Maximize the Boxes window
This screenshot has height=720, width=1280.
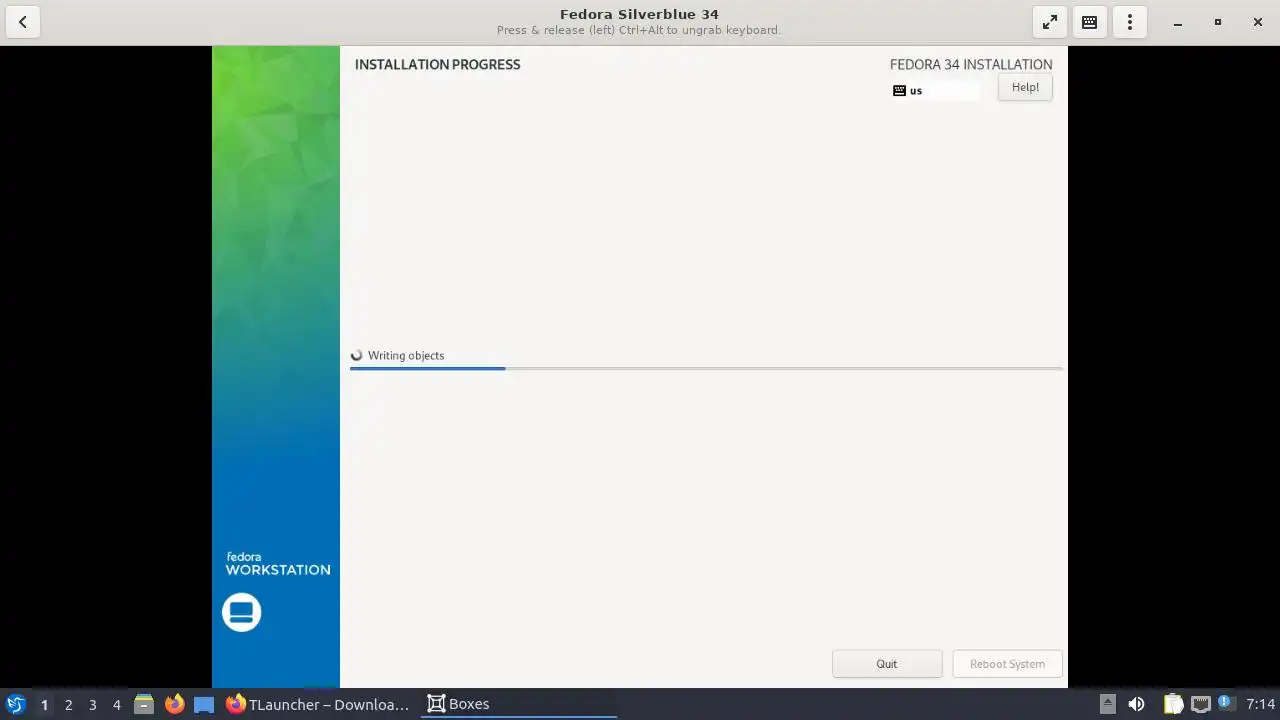tap(1217, 22)
